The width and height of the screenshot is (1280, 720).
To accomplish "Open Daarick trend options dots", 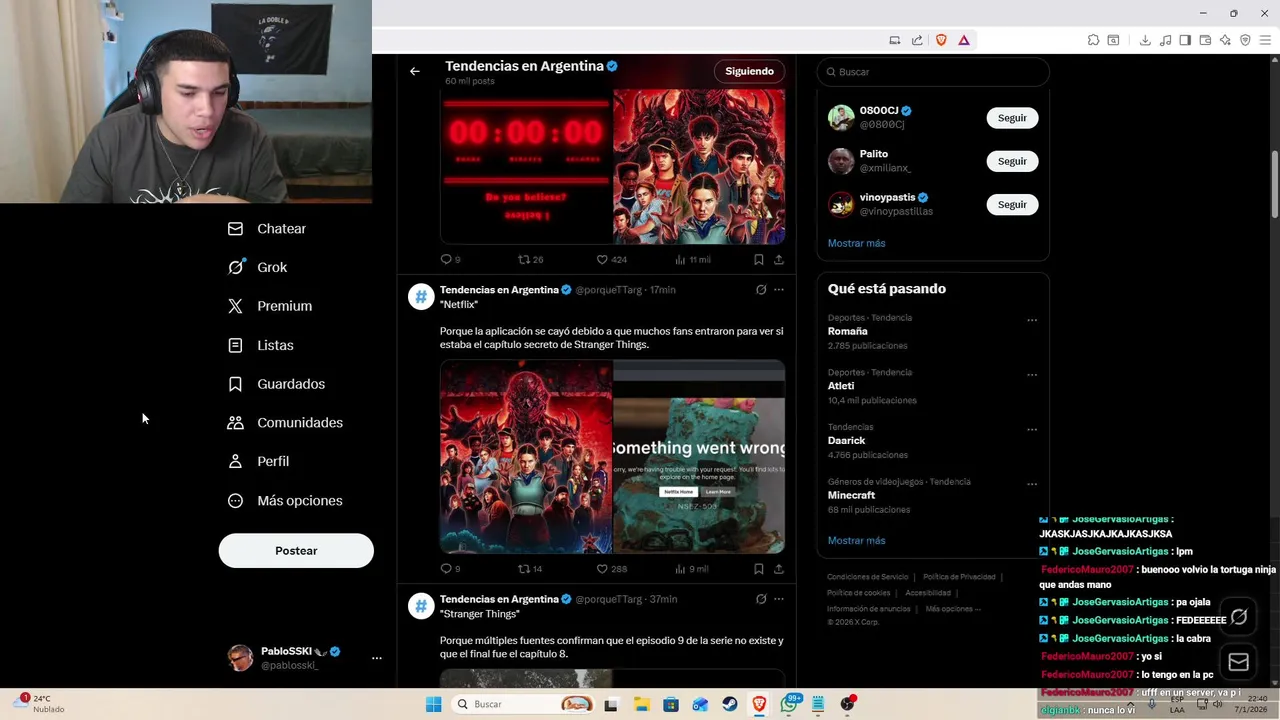I will pos(1032,430).
